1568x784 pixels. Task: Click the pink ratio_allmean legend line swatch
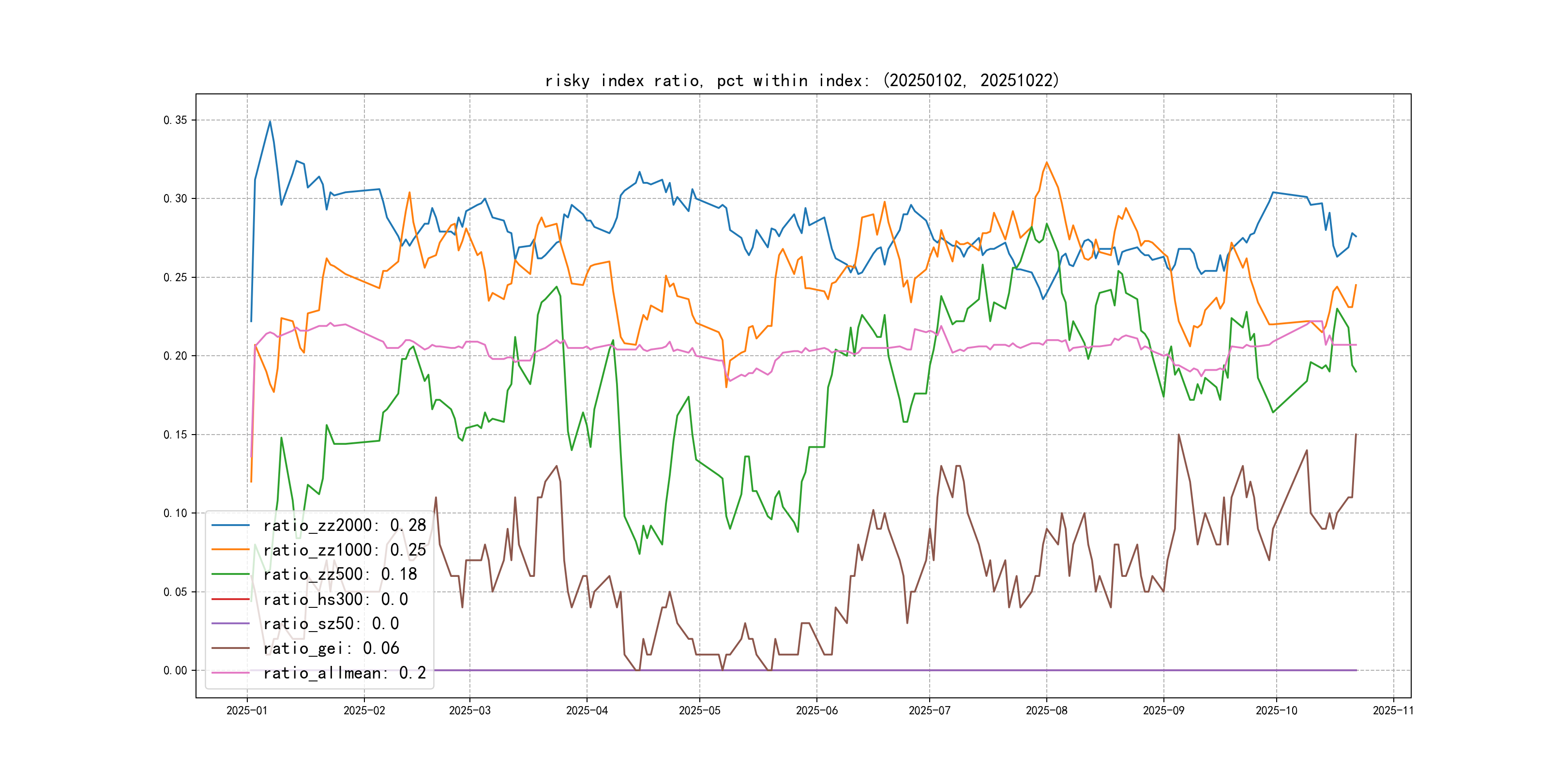230,673
